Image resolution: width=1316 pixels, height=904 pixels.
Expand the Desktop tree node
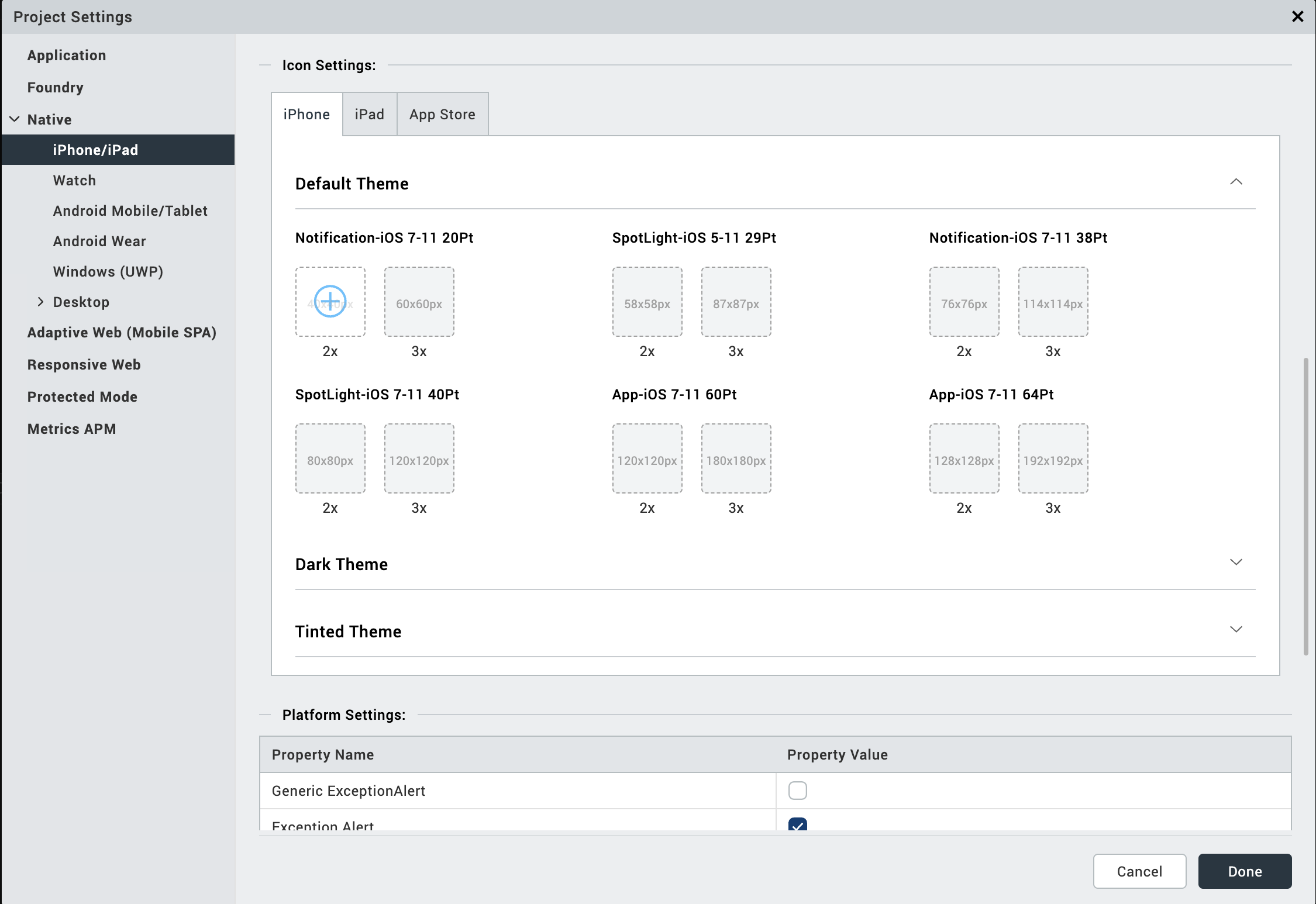tap(40, 302)
